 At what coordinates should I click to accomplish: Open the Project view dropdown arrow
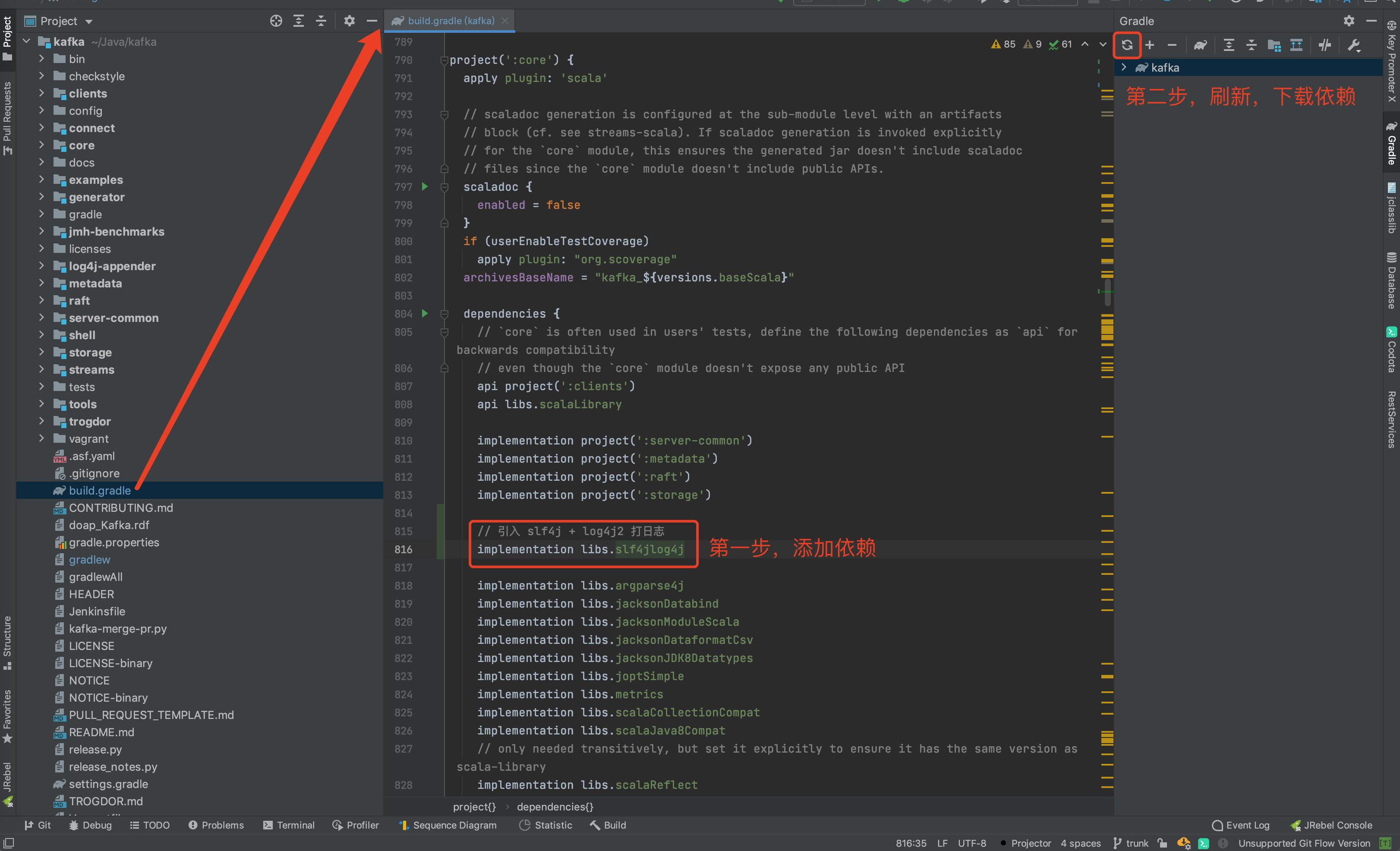pyautogui.click(x=89, y=22)
